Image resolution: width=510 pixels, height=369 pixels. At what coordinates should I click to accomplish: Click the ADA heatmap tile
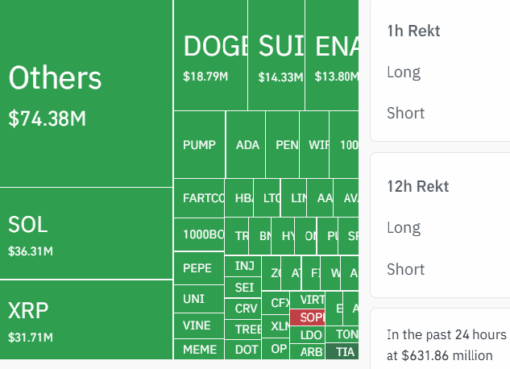(x=246, y=145)
